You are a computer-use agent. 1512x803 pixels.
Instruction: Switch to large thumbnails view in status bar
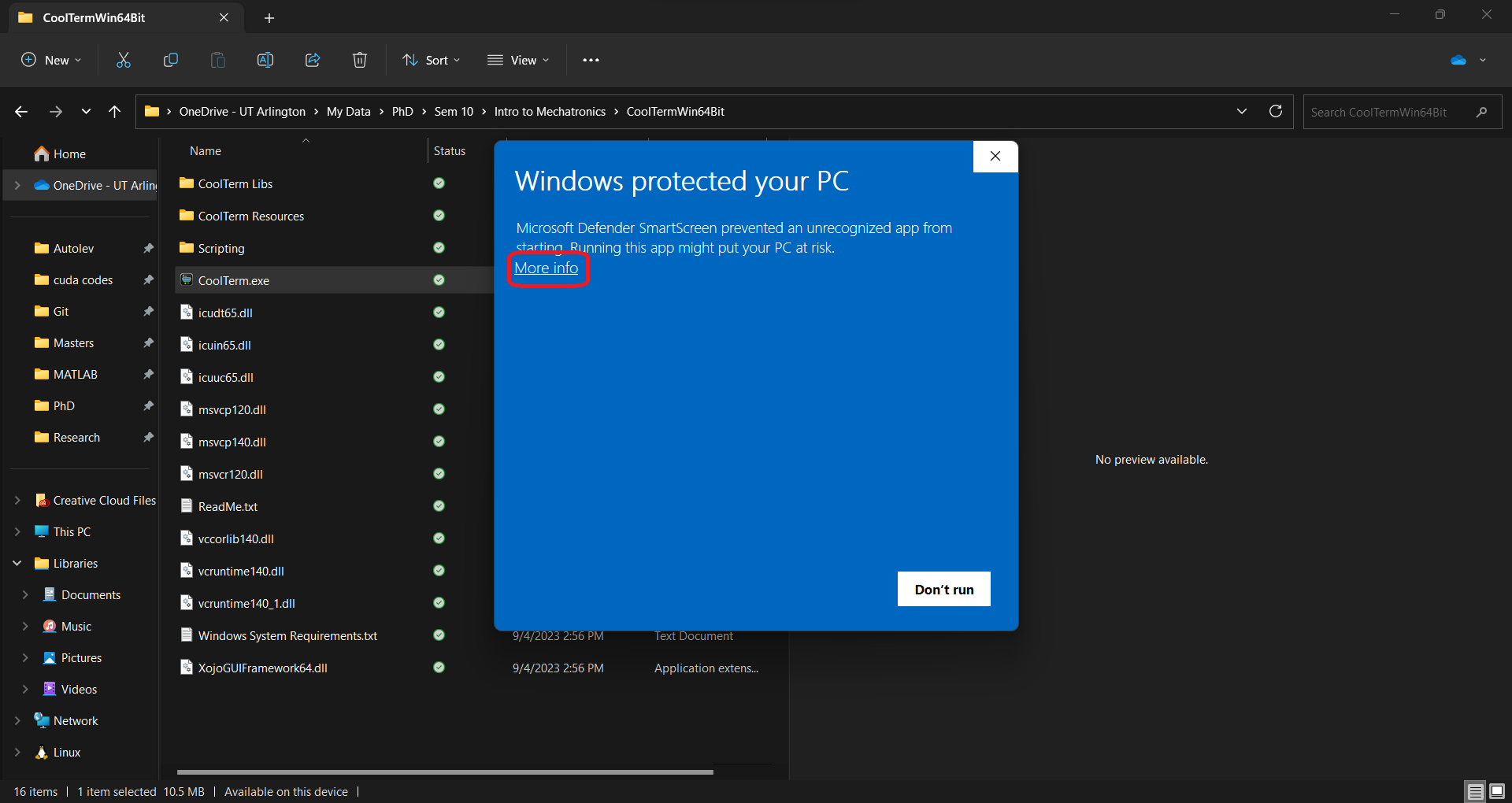tap(1496, 791)
